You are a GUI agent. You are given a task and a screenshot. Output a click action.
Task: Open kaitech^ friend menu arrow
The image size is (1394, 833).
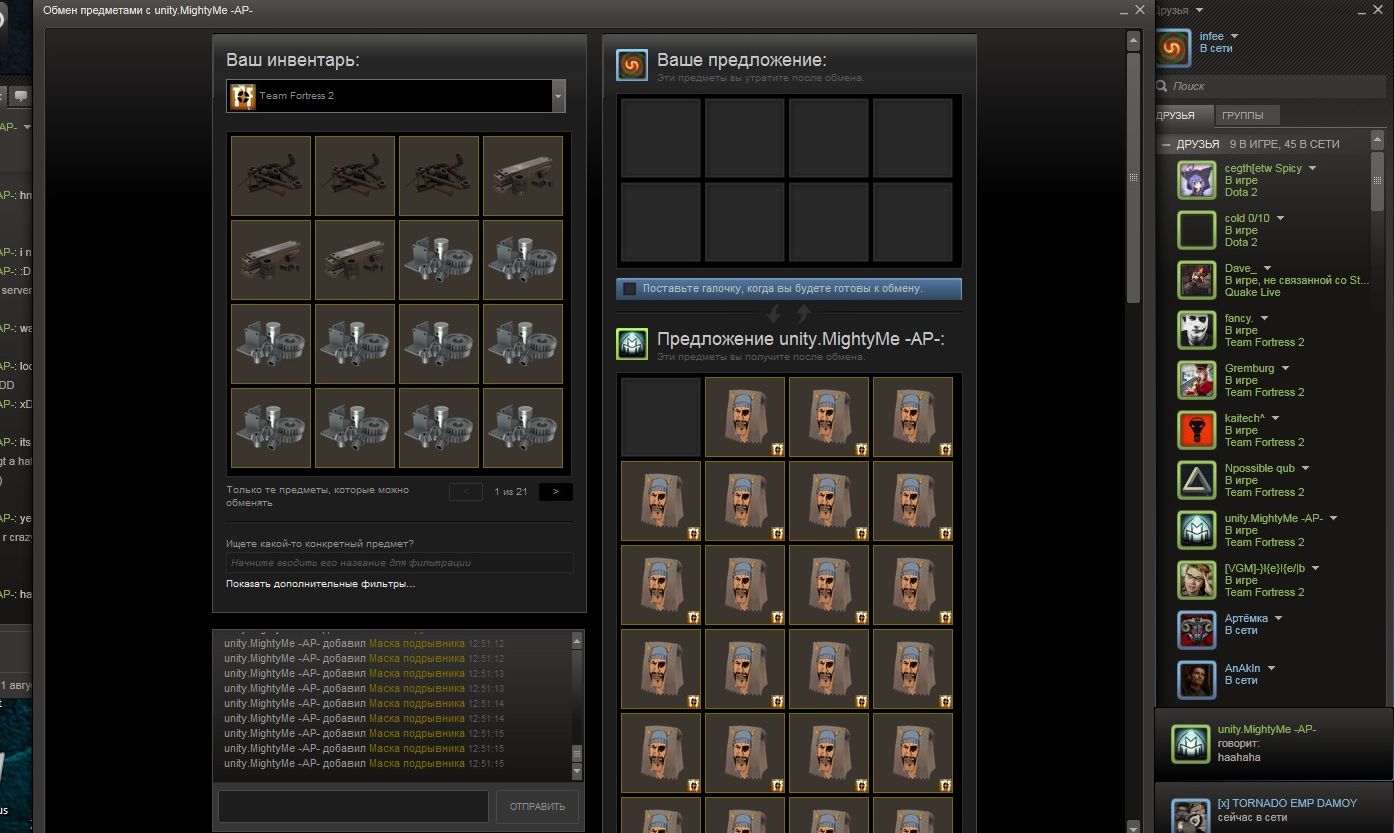point(1275,418)
